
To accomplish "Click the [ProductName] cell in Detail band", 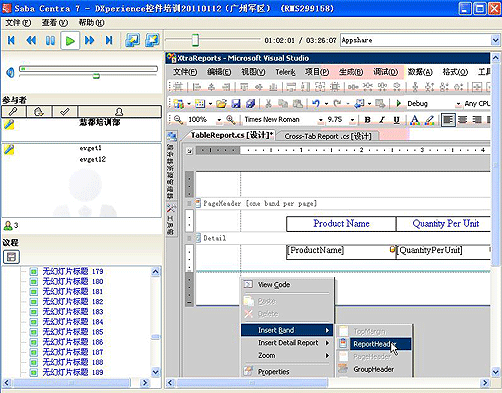I will click(x=341, y=251).
